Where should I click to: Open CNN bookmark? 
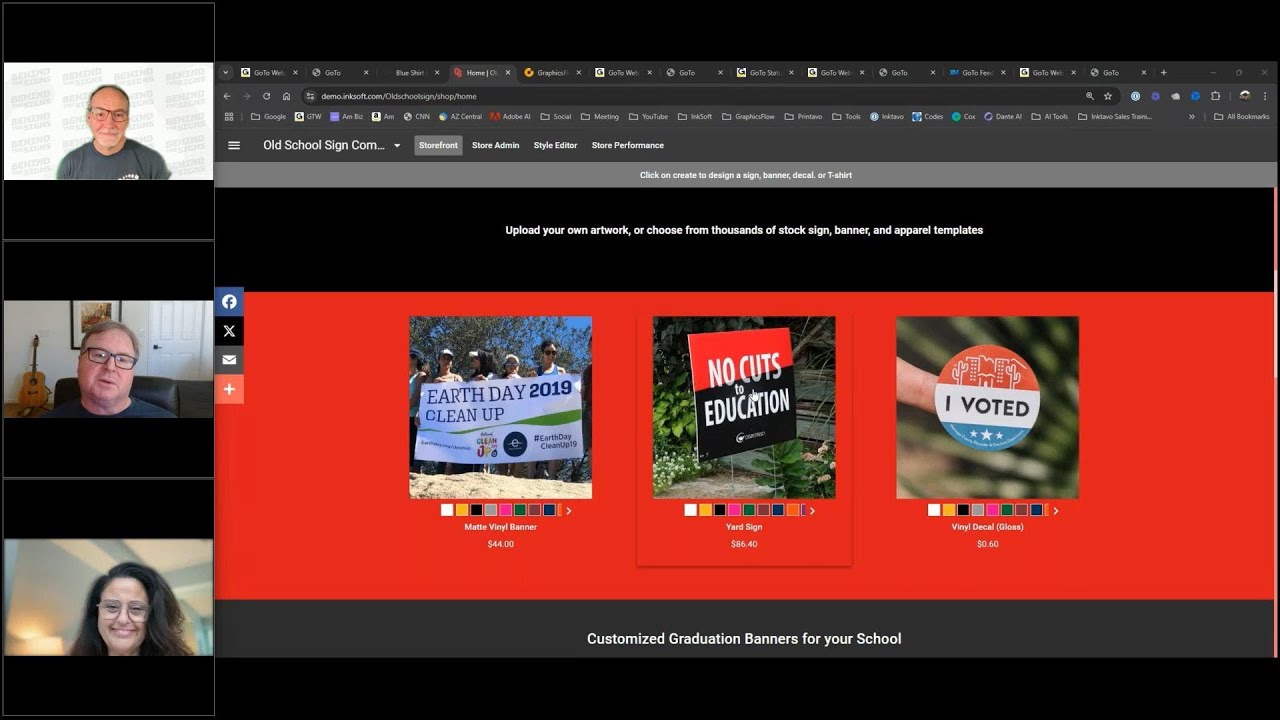click(x=416, y=116)
